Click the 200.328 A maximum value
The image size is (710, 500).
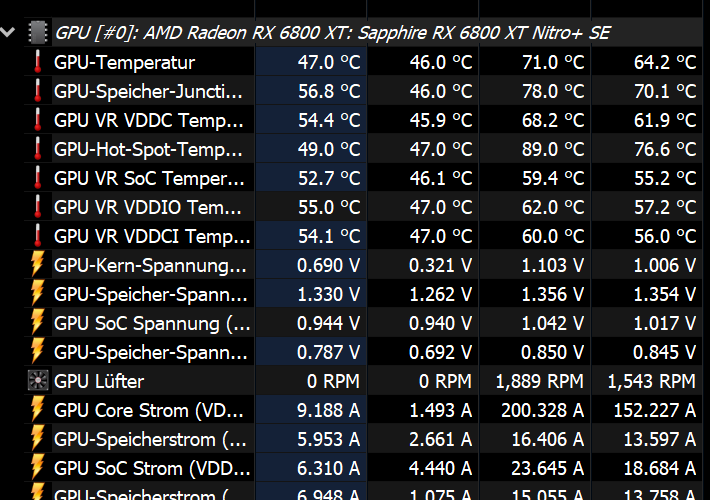point(543,410)
